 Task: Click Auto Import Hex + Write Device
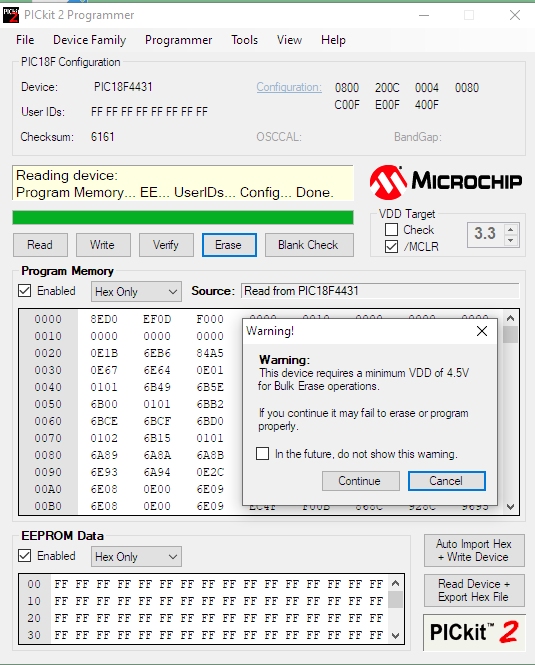[x=474, y=550]
